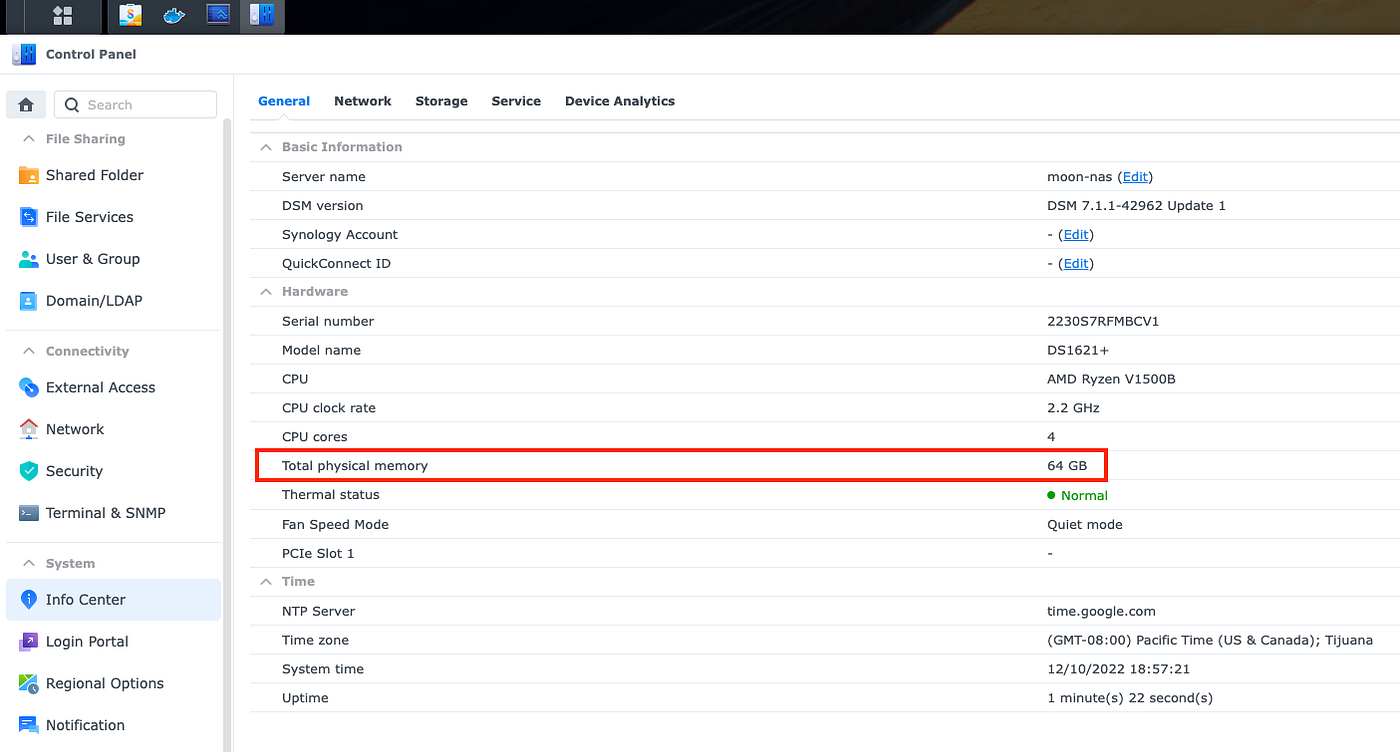
Task: Select Info Center in sidebar
Action: (x=113, y=600)
